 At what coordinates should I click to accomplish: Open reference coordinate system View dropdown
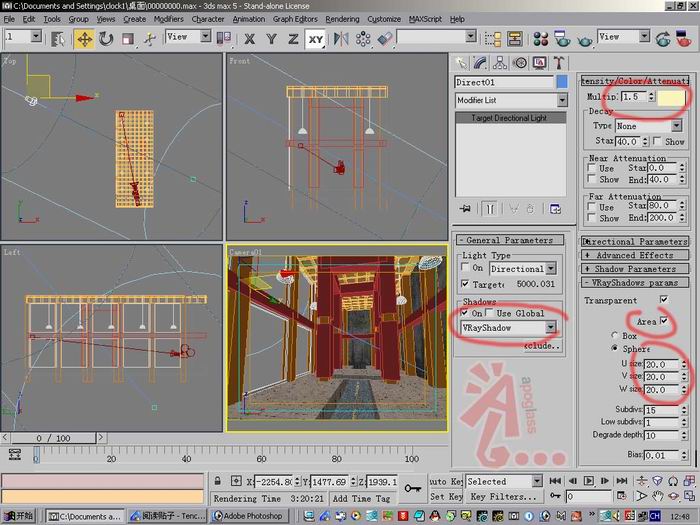click(188, 37)
